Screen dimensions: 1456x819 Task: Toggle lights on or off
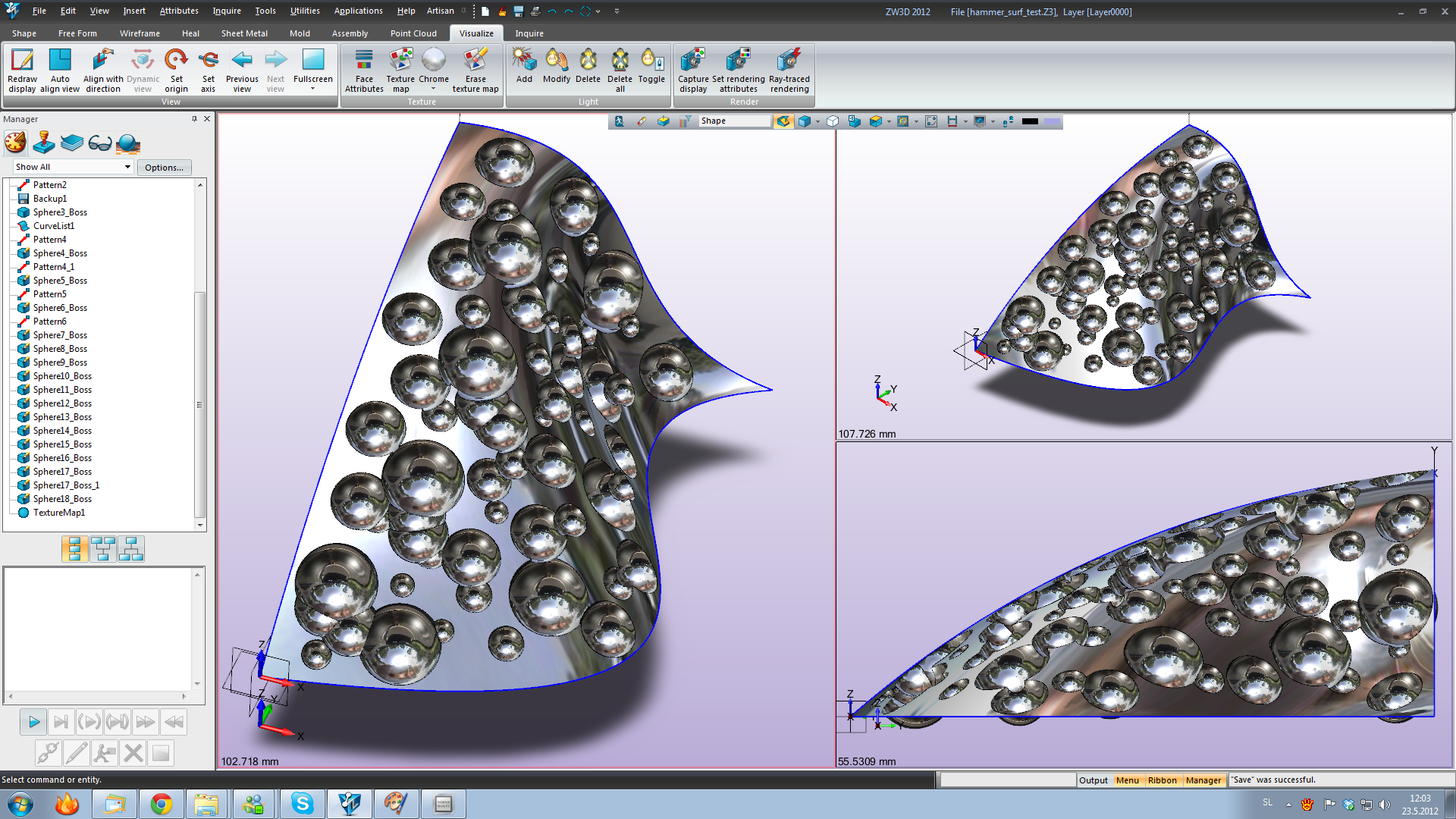click(x=651, y=61)
